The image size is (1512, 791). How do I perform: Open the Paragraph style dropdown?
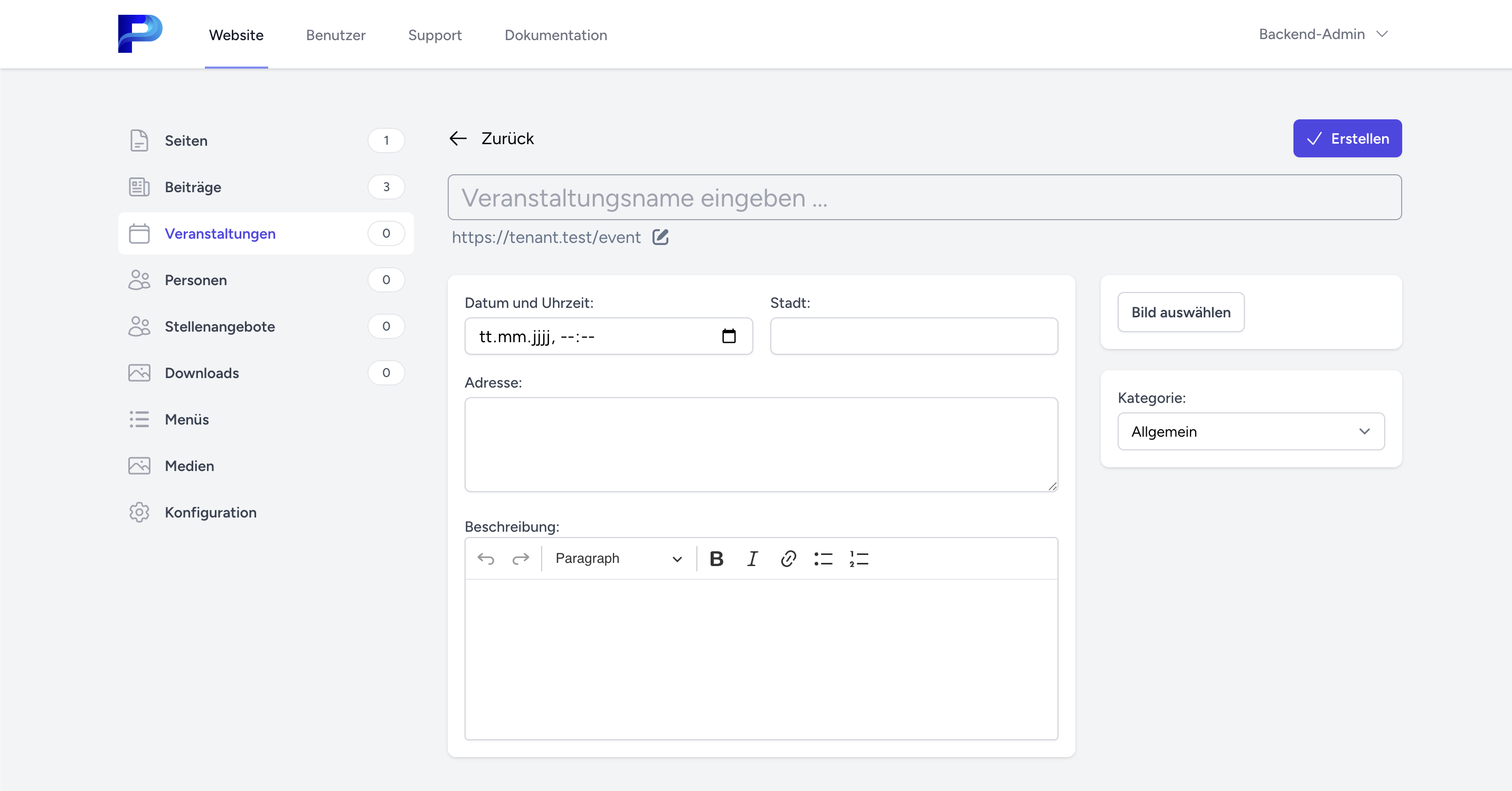(x=618, y=559)
